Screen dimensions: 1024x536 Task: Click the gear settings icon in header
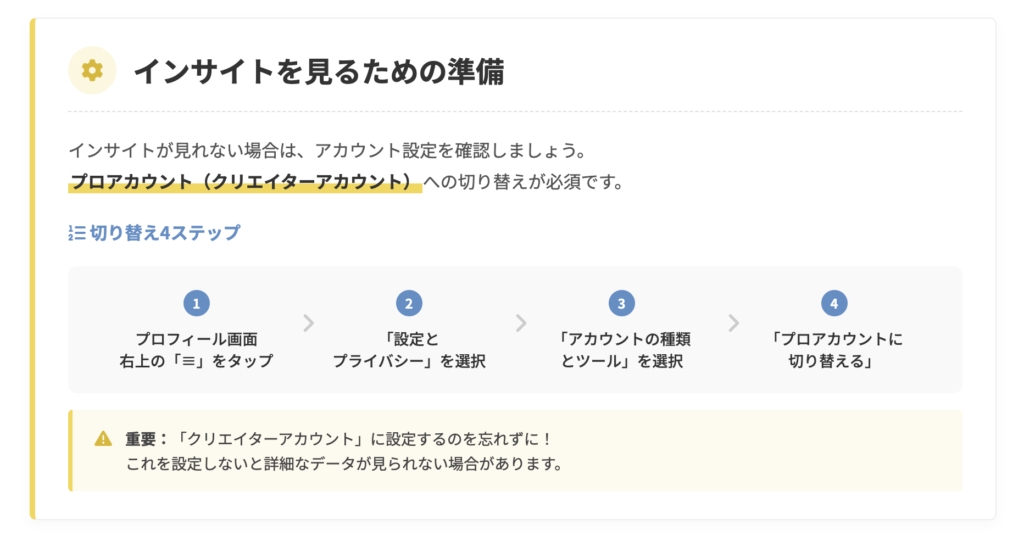[92, 70]
